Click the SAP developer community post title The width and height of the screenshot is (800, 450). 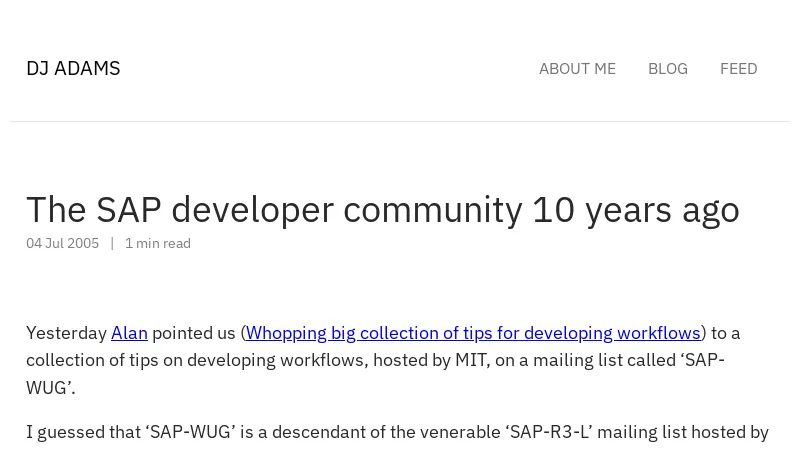[383, 210]
